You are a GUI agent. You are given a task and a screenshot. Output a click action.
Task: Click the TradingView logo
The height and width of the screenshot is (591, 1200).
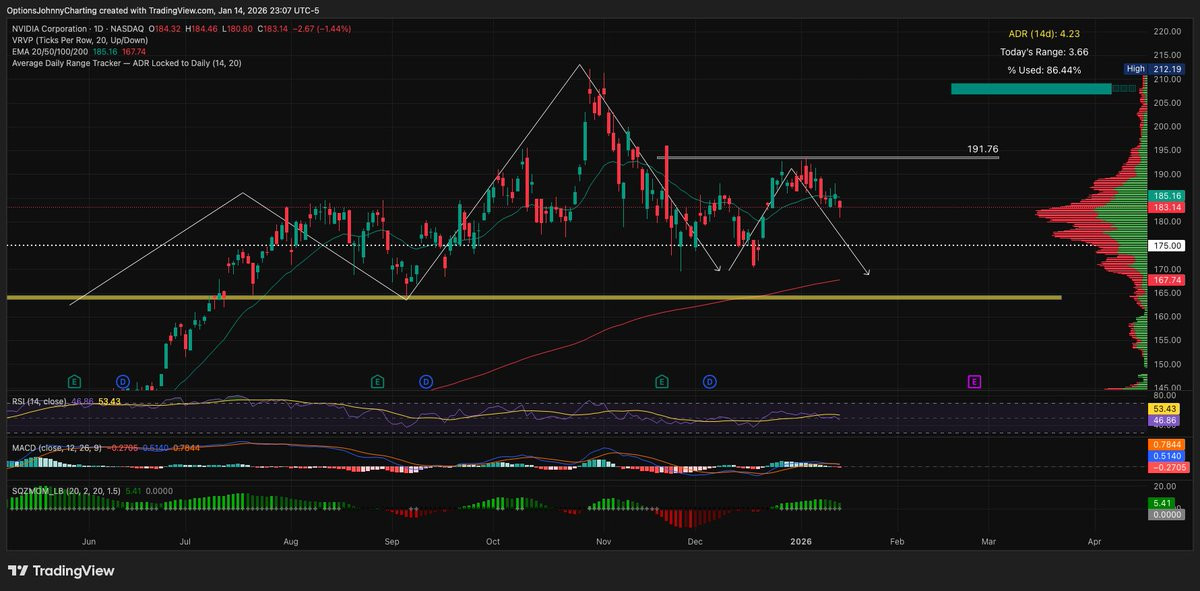[x=61, y=571]
